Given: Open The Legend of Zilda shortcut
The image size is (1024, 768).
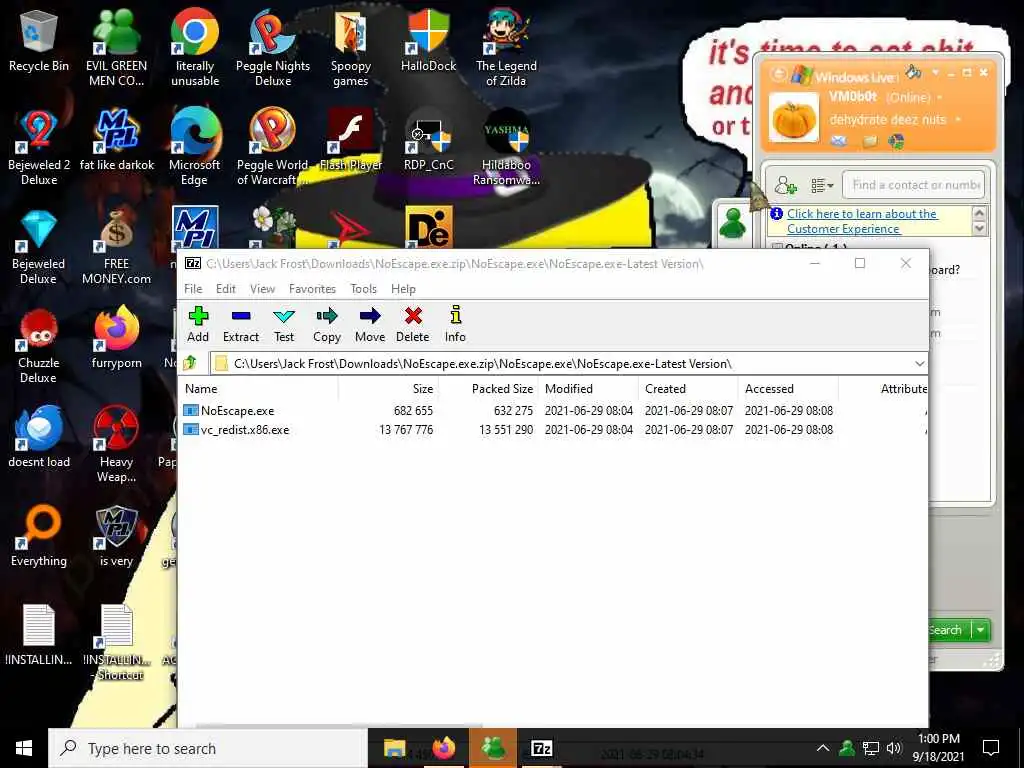Looking at the screenshot, I should (506, 47).
